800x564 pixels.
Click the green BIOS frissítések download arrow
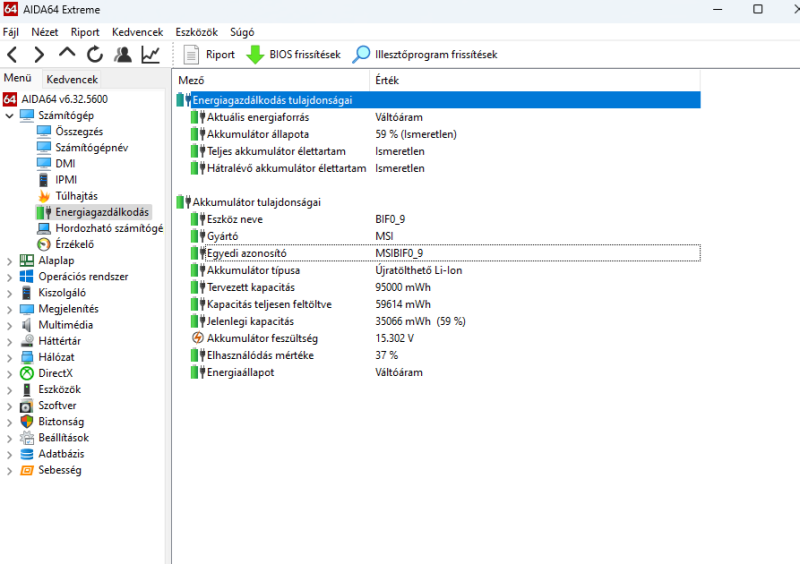pyautogui.click(x=255, y=55)
